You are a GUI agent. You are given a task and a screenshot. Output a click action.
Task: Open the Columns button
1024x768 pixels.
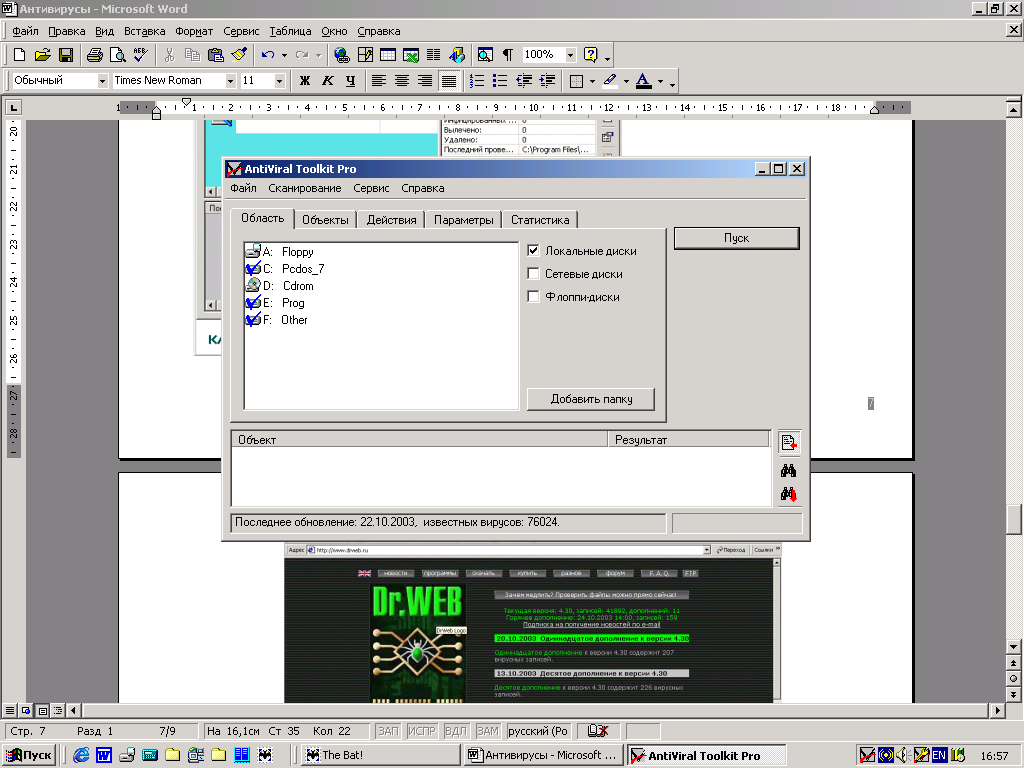434,55
